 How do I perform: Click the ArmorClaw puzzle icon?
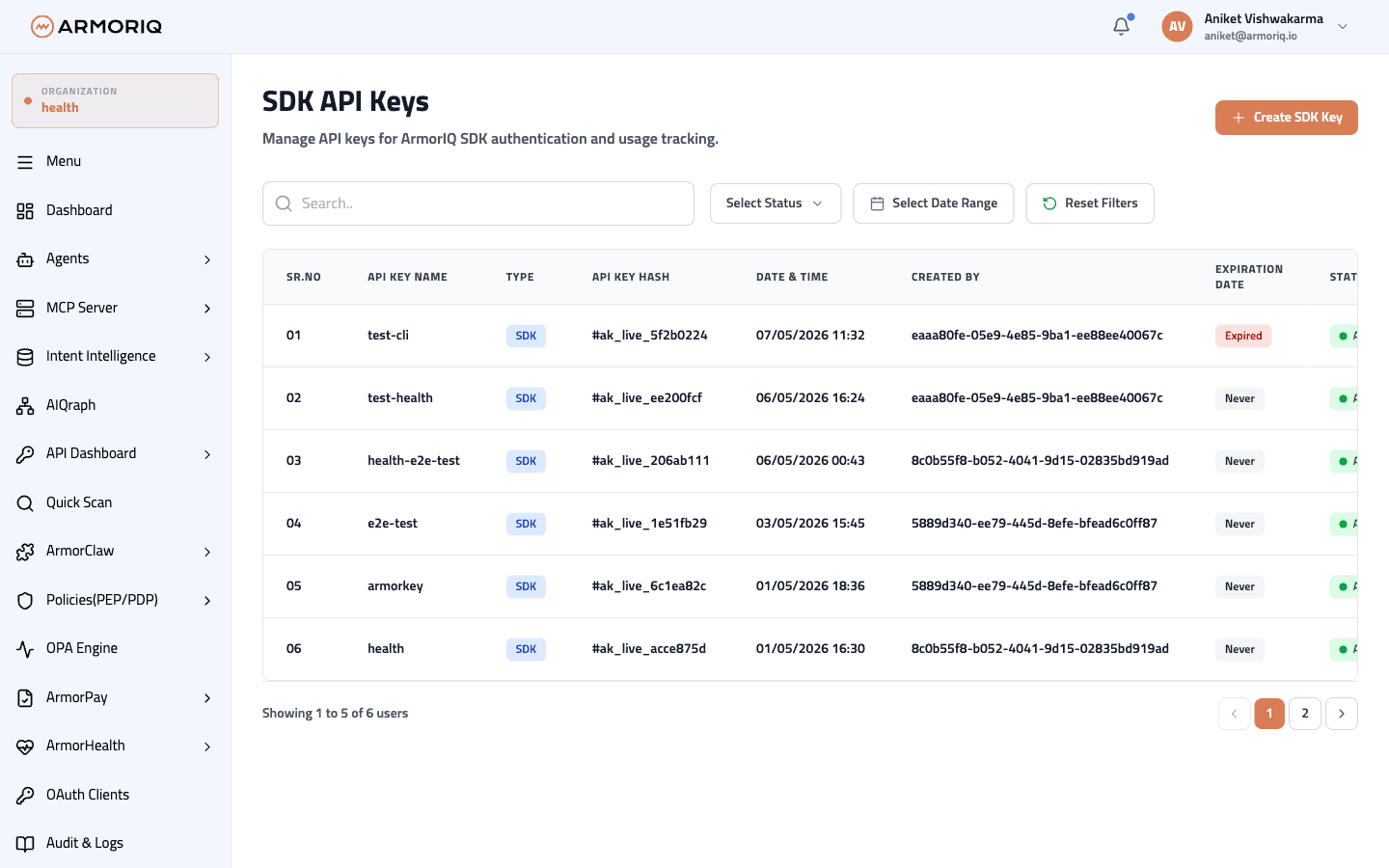point(25,552)
